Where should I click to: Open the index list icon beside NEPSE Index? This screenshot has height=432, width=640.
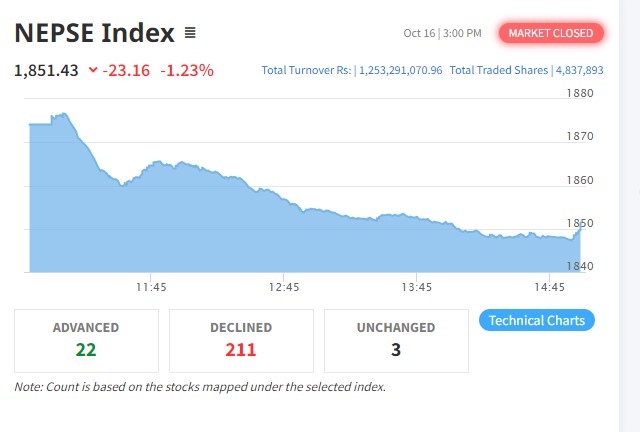click(190, 33)
